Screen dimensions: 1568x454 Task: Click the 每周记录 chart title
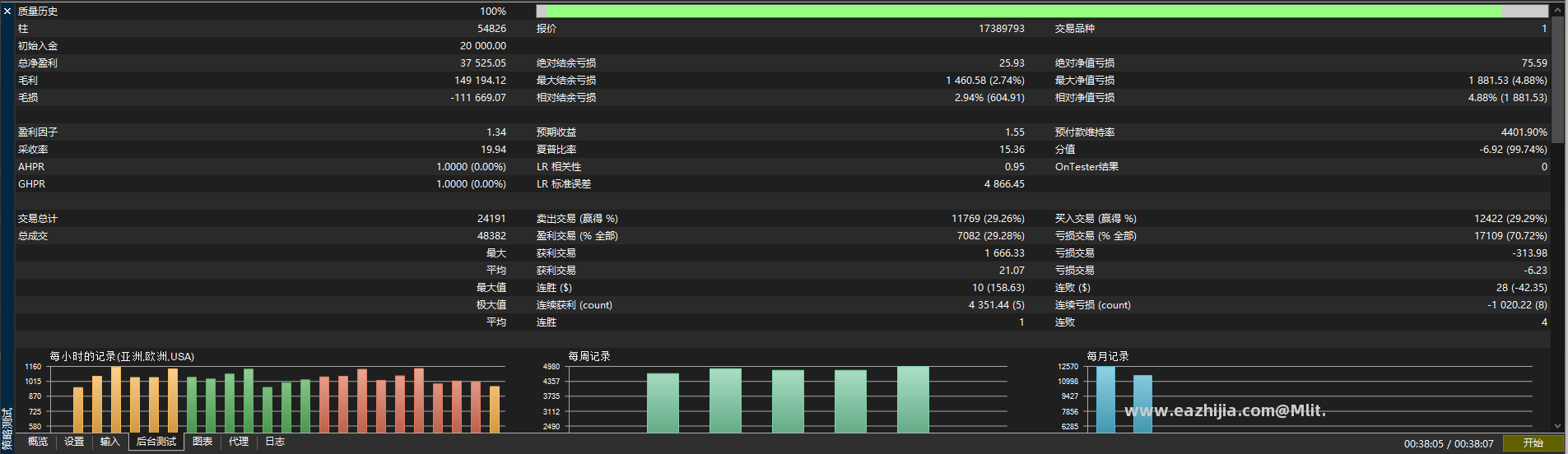click(x=589, y=356)
